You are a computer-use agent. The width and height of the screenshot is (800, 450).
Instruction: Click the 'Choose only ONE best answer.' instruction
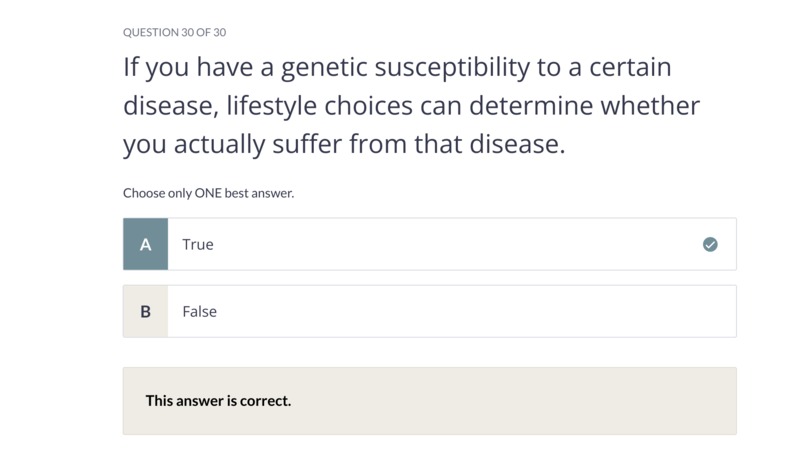[209, 193]
